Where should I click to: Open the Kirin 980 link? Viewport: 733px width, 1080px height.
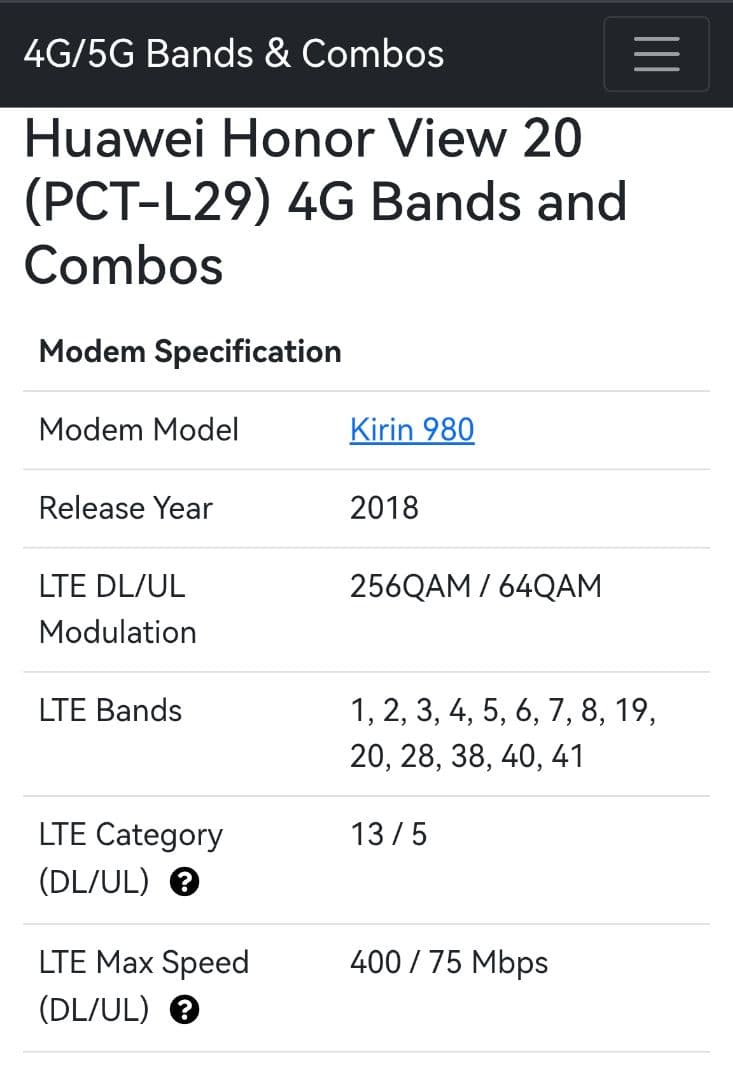click(411, 430)
